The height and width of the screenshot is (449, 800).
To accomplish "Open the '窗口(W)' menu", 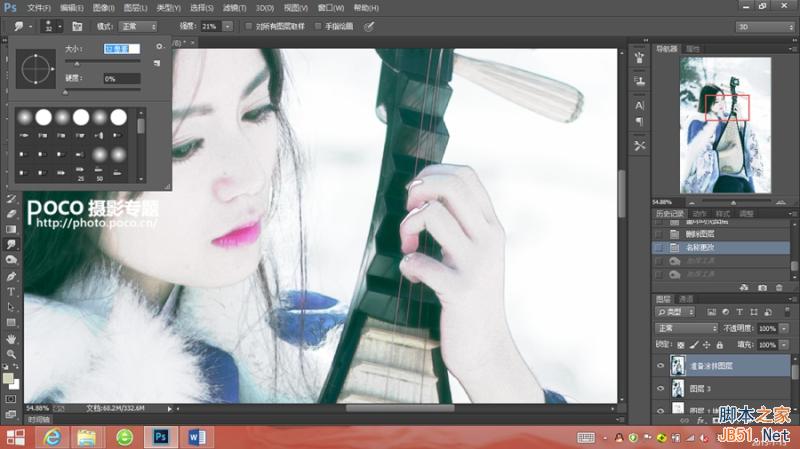I will click(x=331, y=8).
